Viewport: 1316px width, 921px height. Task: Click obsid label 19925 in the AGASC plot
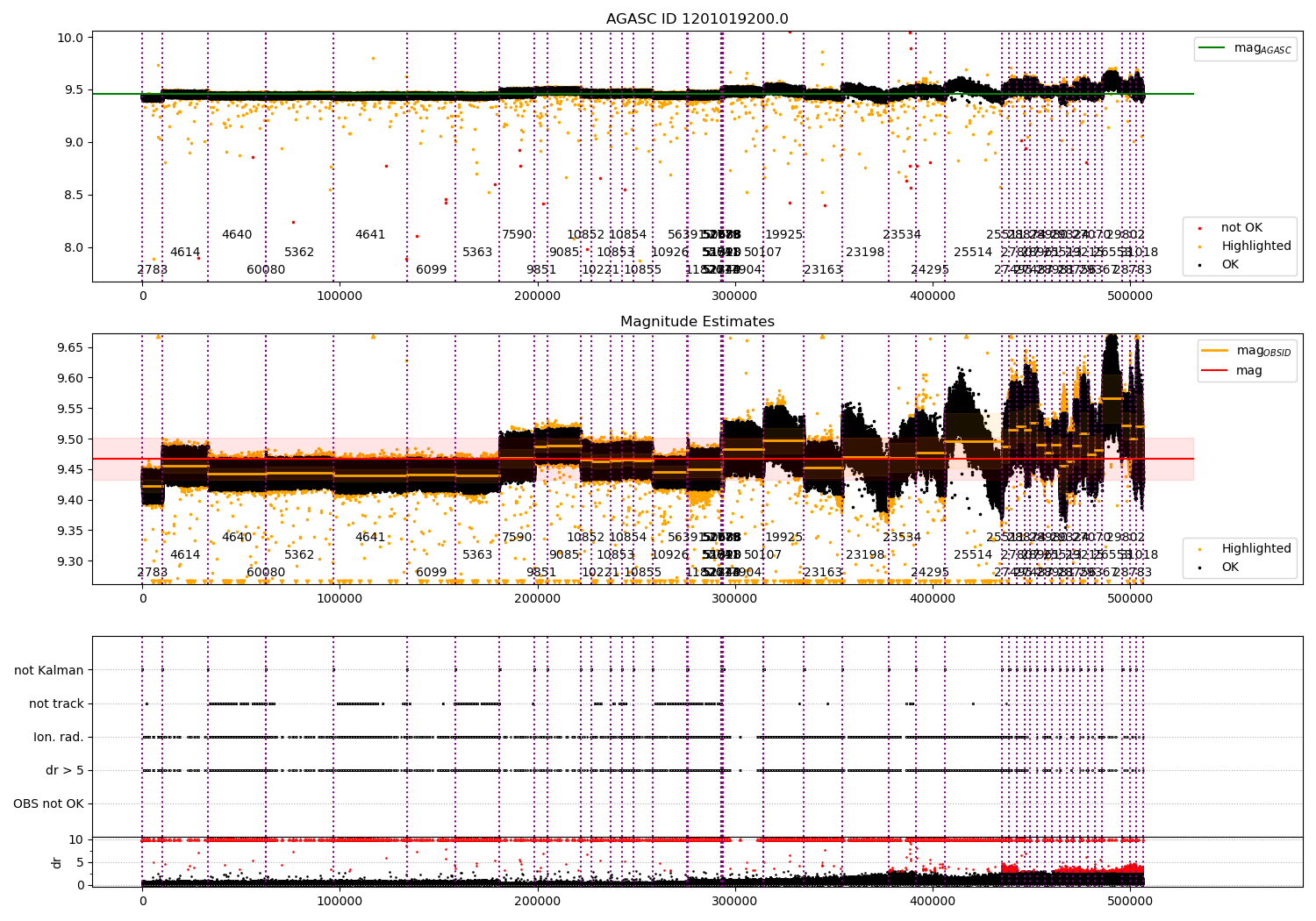pos(784,235)
